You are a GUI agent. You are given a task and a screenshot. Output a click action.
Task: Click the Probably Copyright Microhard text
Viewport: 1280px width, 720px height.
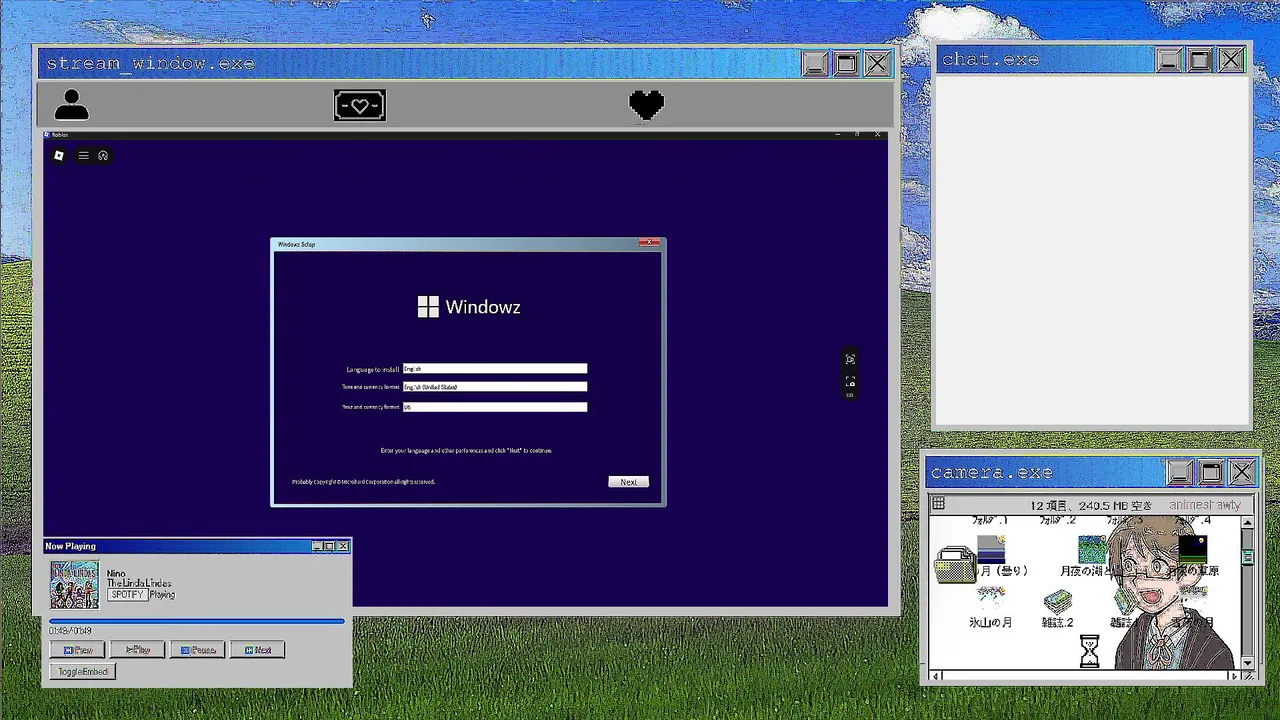[363, 482]
